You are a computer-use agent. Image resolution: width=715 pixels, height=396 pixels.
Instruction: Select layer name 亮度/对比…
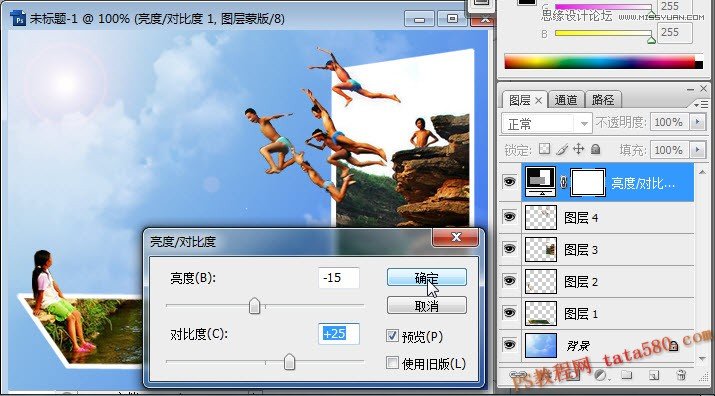[x=643, y=183]
